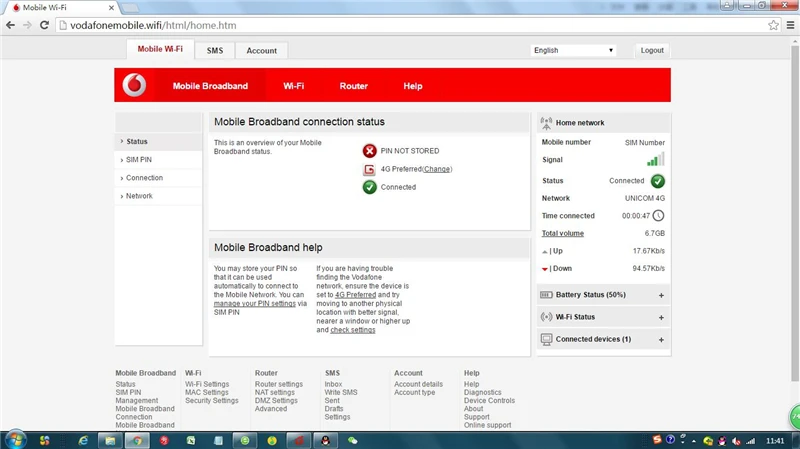Open Internet Explorer from the taskbar

coord(83,440)
